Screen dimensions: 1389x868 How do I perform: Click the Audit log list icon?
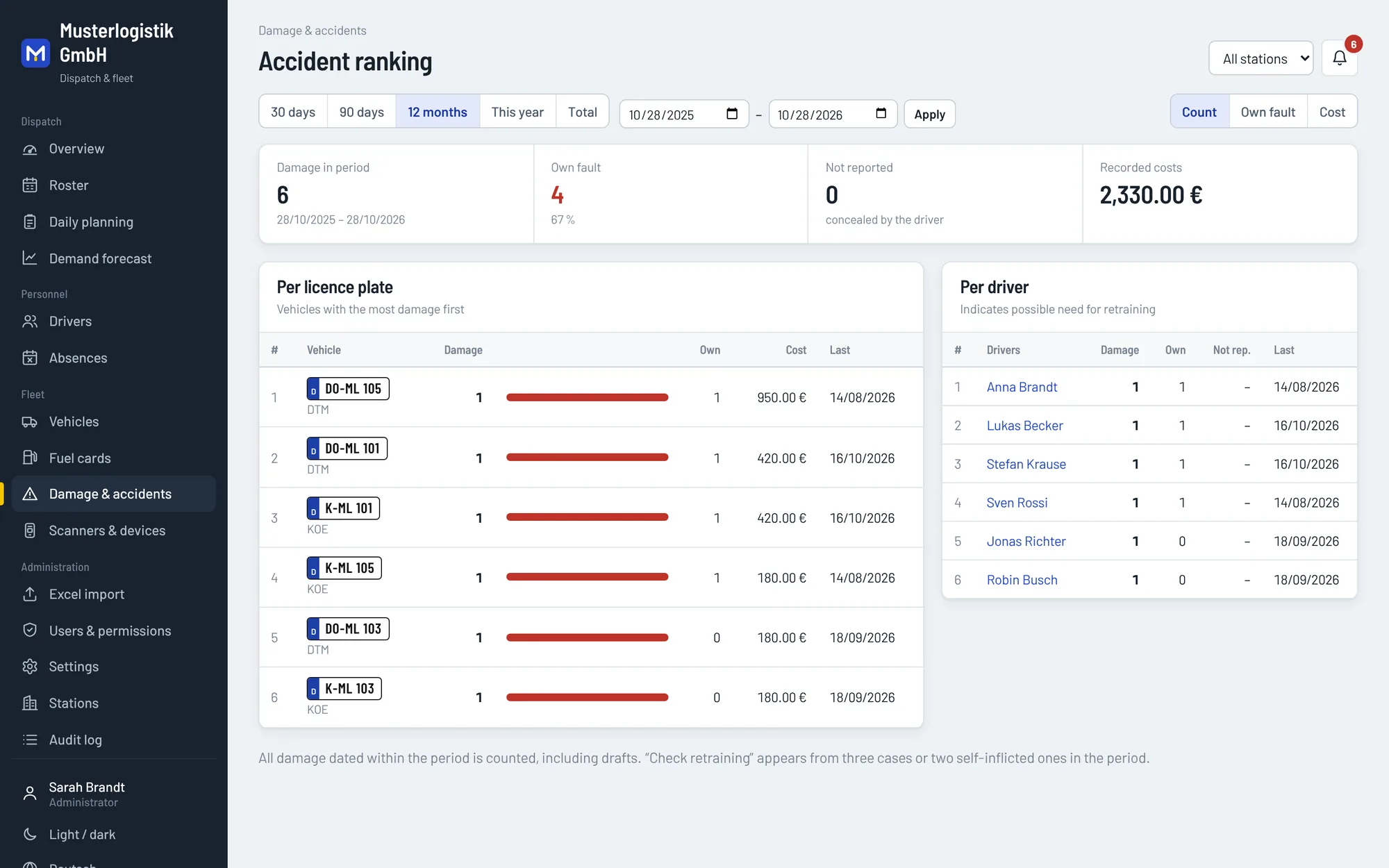click(30, 740)
